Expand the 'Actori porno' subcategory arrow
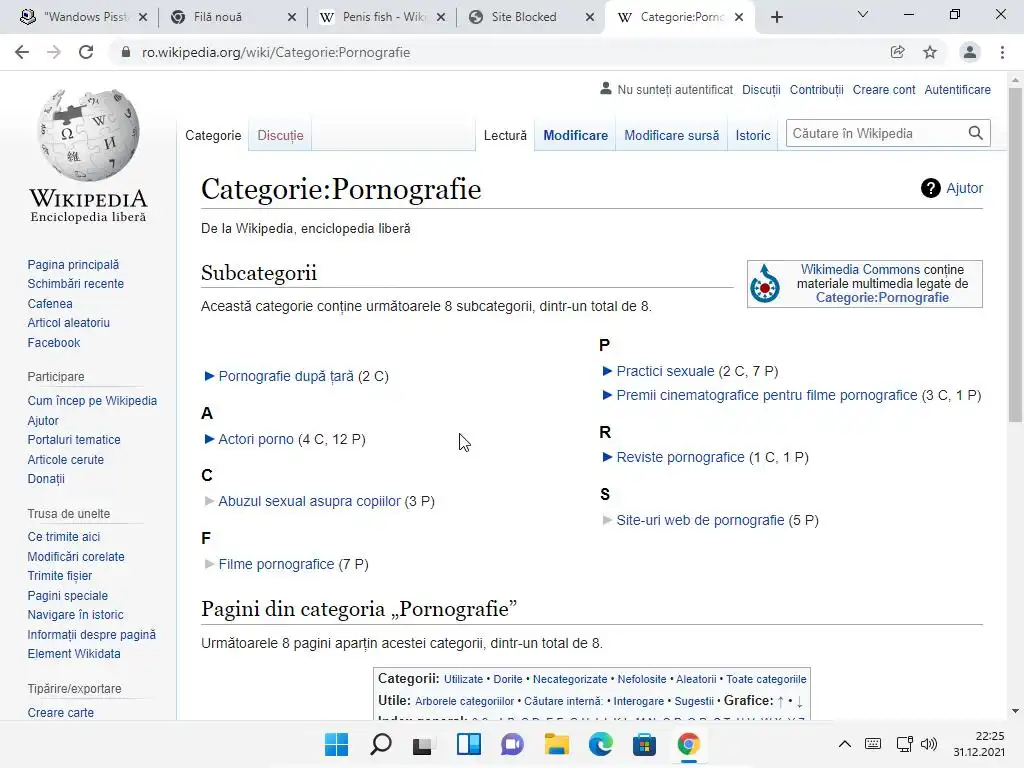The image size is (1024, 768). point(210,439)
